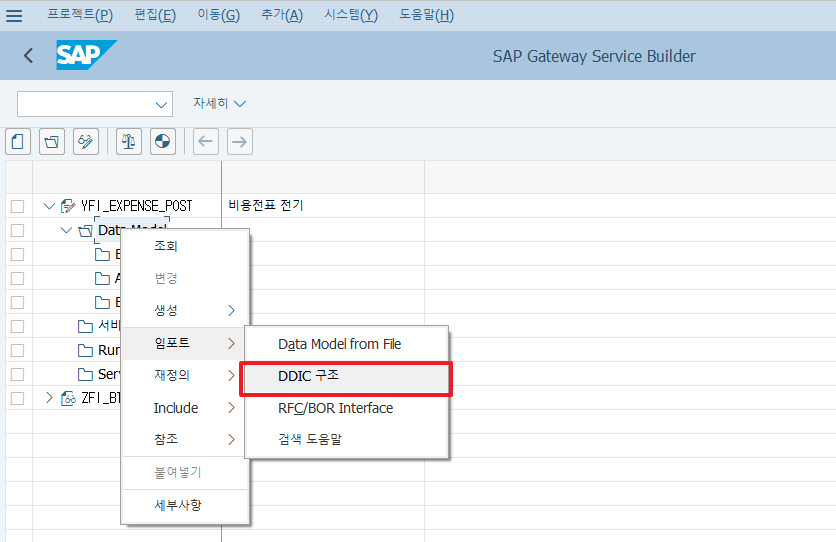The image size is (836, 542).
Task: Open the 추가(A) menu
Action: pyautogui.click(x=282, y=15)
